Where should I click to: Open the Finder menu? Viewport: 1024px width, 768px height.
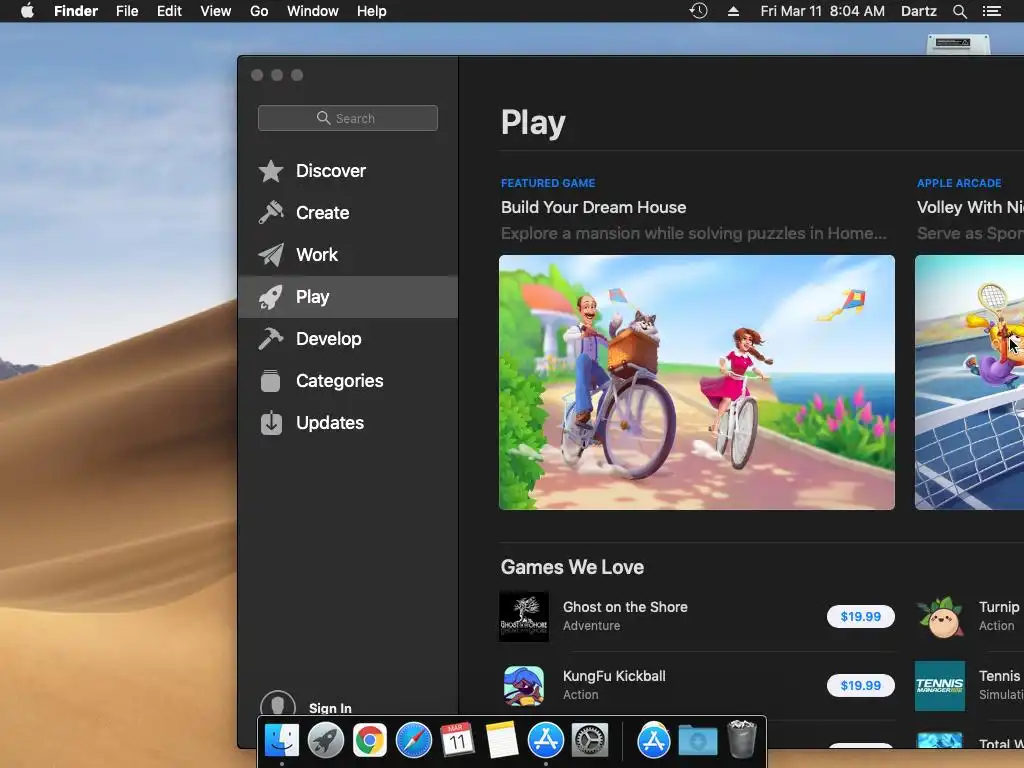[x=76, y=11]
